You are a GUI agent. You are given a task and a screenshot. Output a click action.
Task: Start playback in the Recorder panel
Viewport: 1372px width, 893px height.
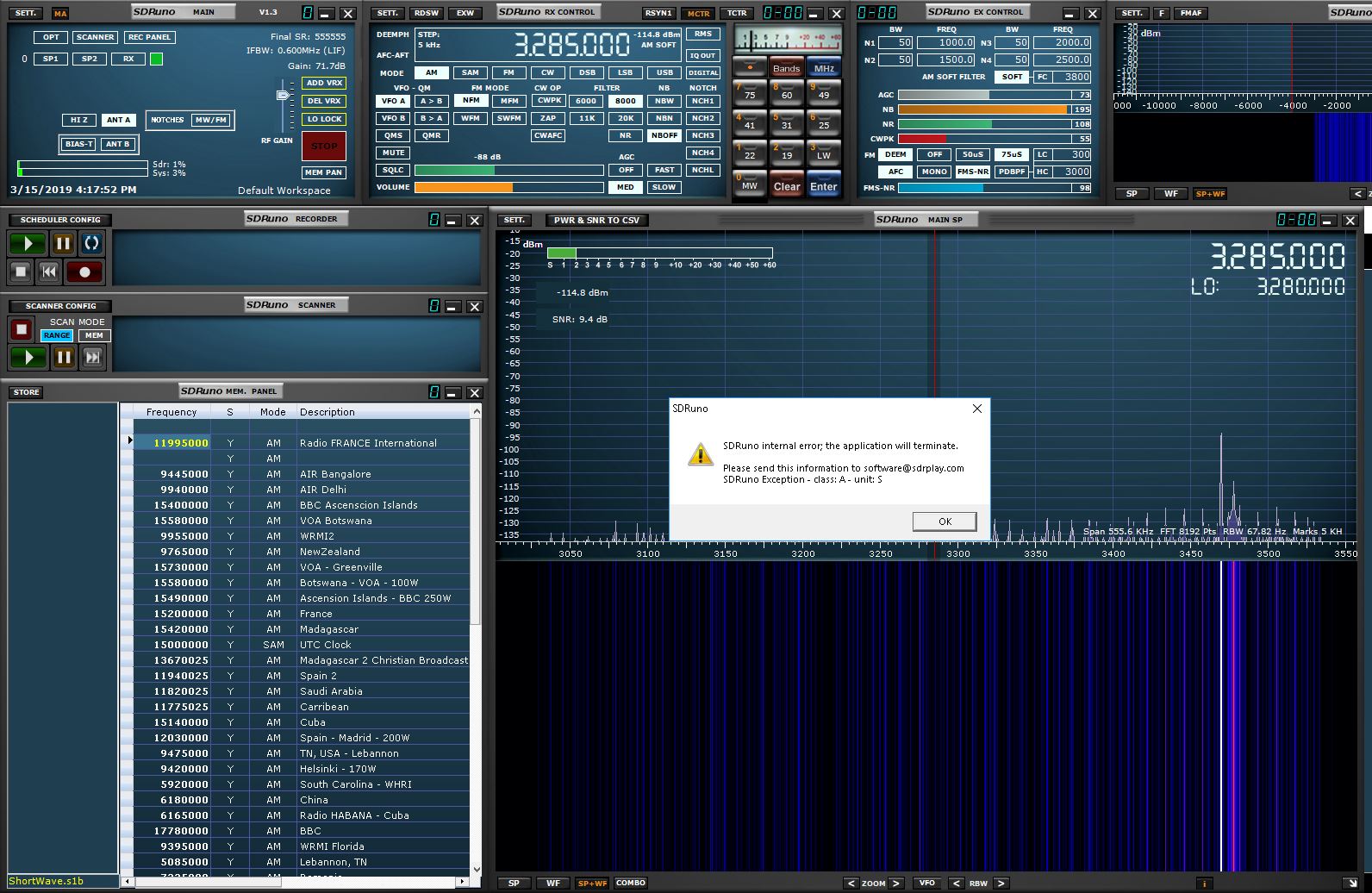click(x=28, y=244)
